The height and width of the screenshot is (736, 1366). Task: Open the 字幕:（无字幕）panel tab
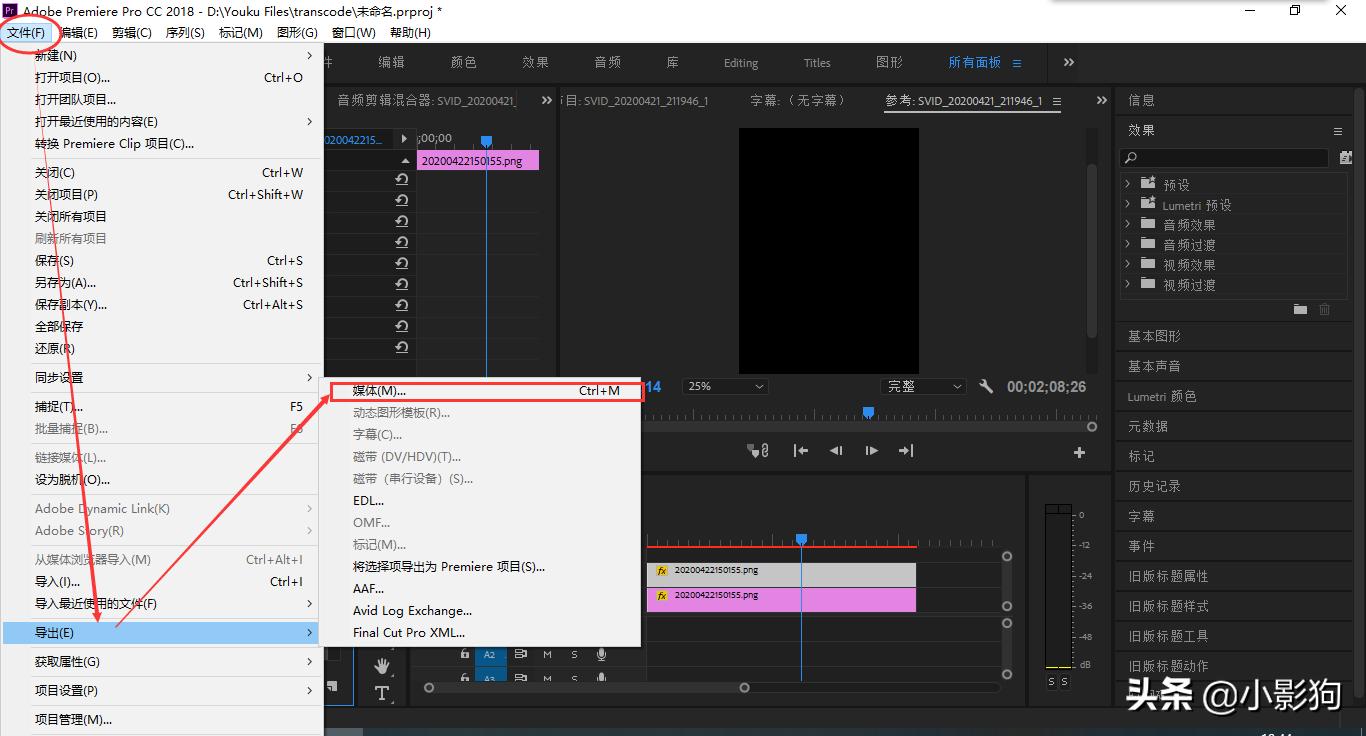[799, 101]
